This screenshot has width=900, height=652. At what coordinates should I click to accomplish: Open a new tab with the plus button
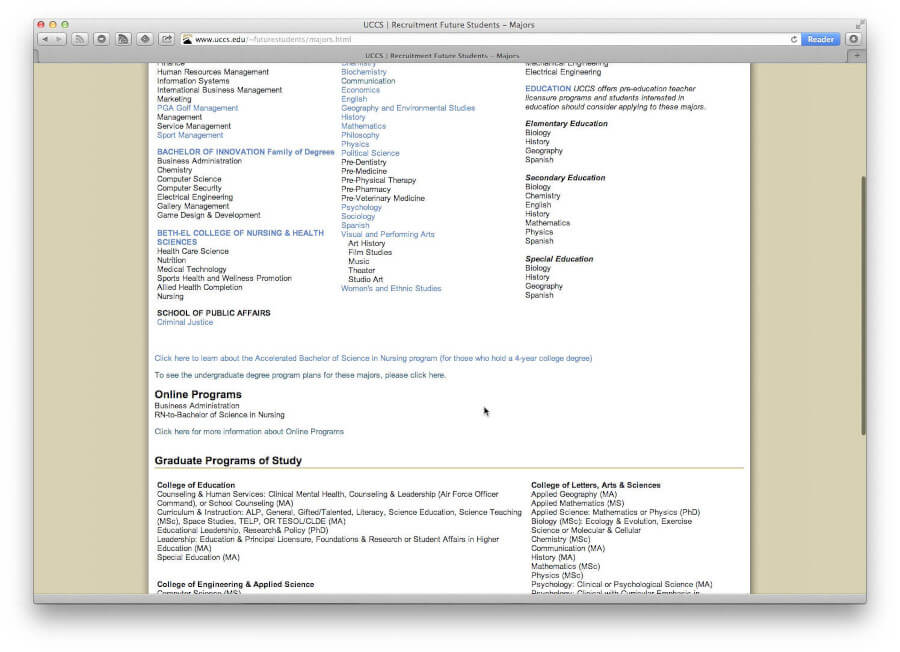[x=857, y=56]
